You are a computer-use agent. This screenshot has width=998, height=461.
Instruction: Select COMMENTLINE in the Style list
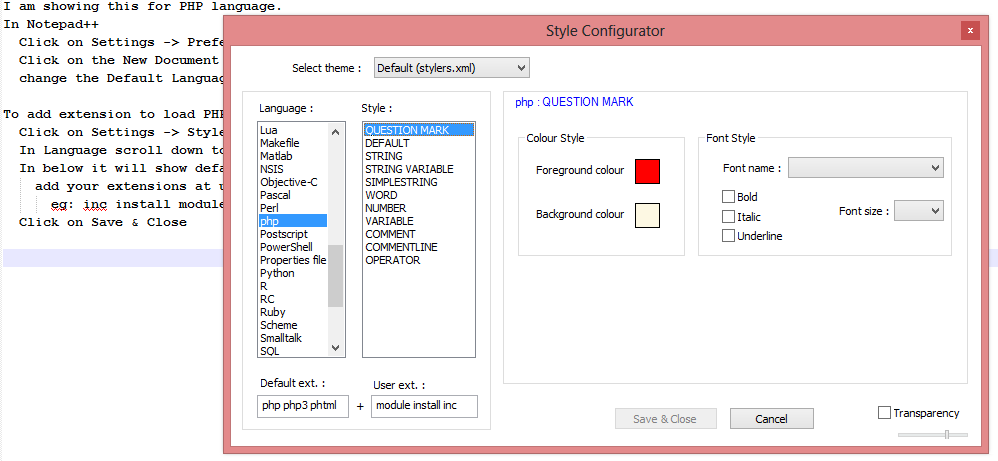[x=419, y=247]
